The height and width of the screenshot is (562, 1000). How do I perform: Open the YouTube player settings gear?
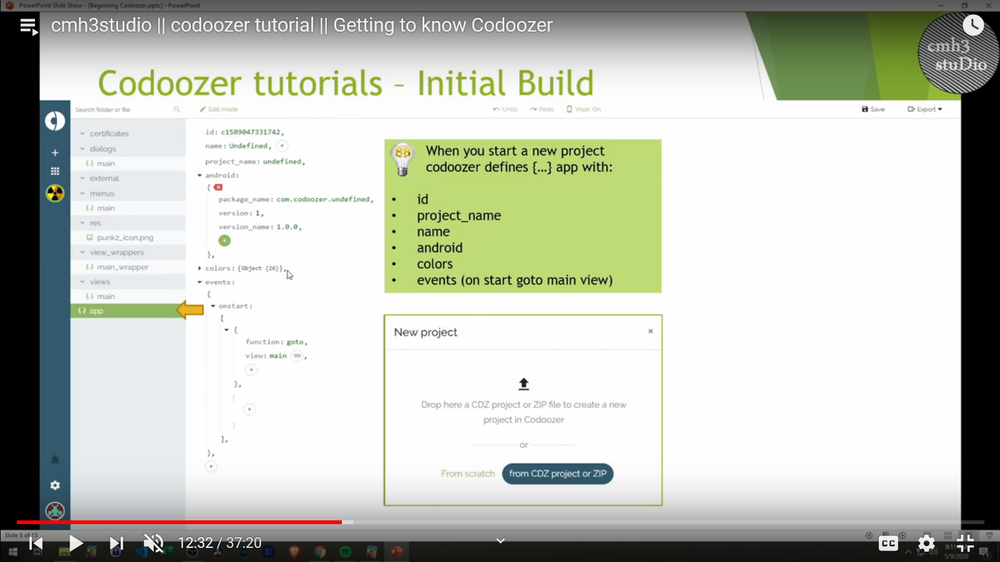click(x=926, y=543)
